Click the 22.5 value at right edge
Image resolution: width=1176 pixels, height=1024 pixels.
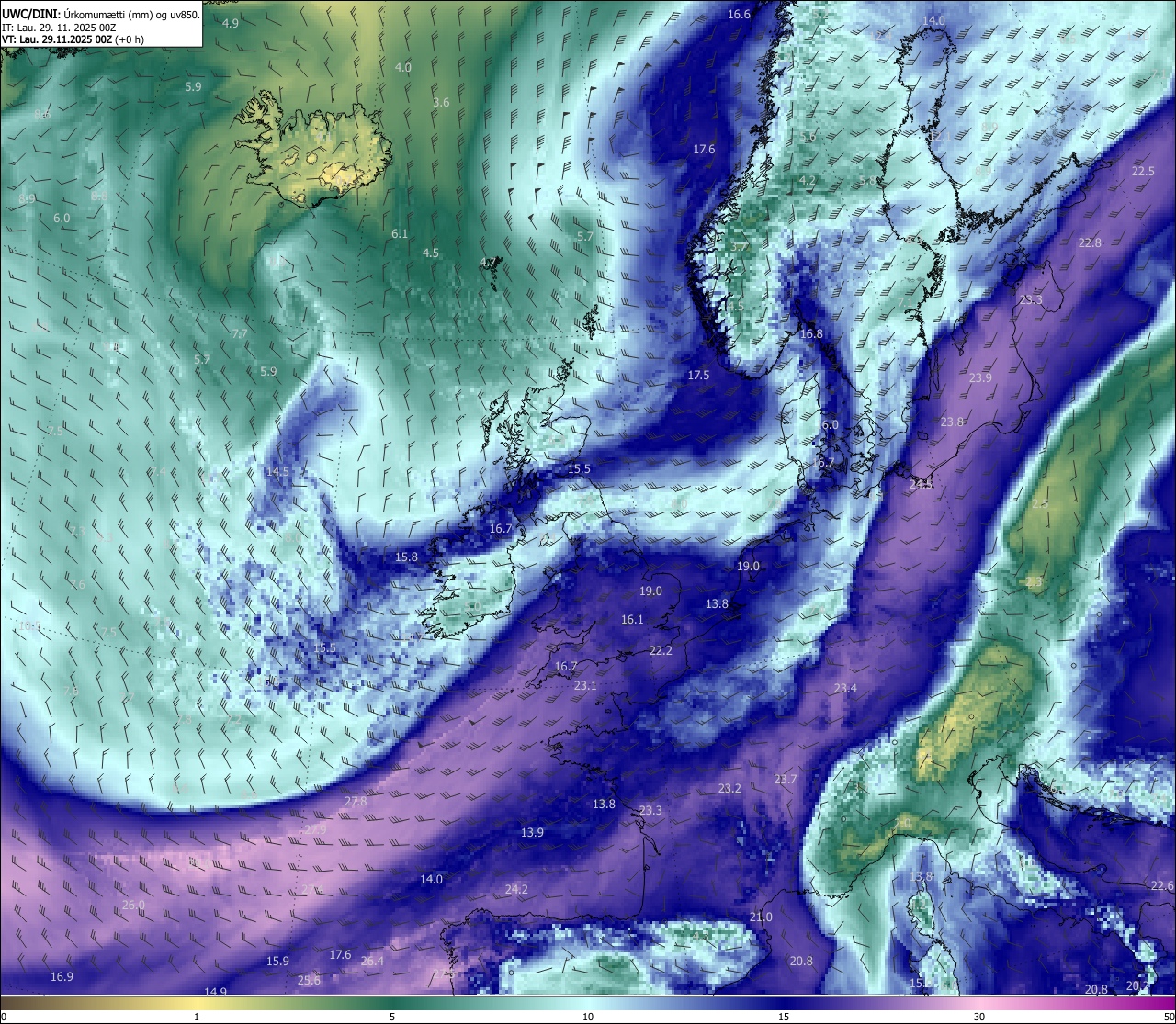coord(1143,172)
